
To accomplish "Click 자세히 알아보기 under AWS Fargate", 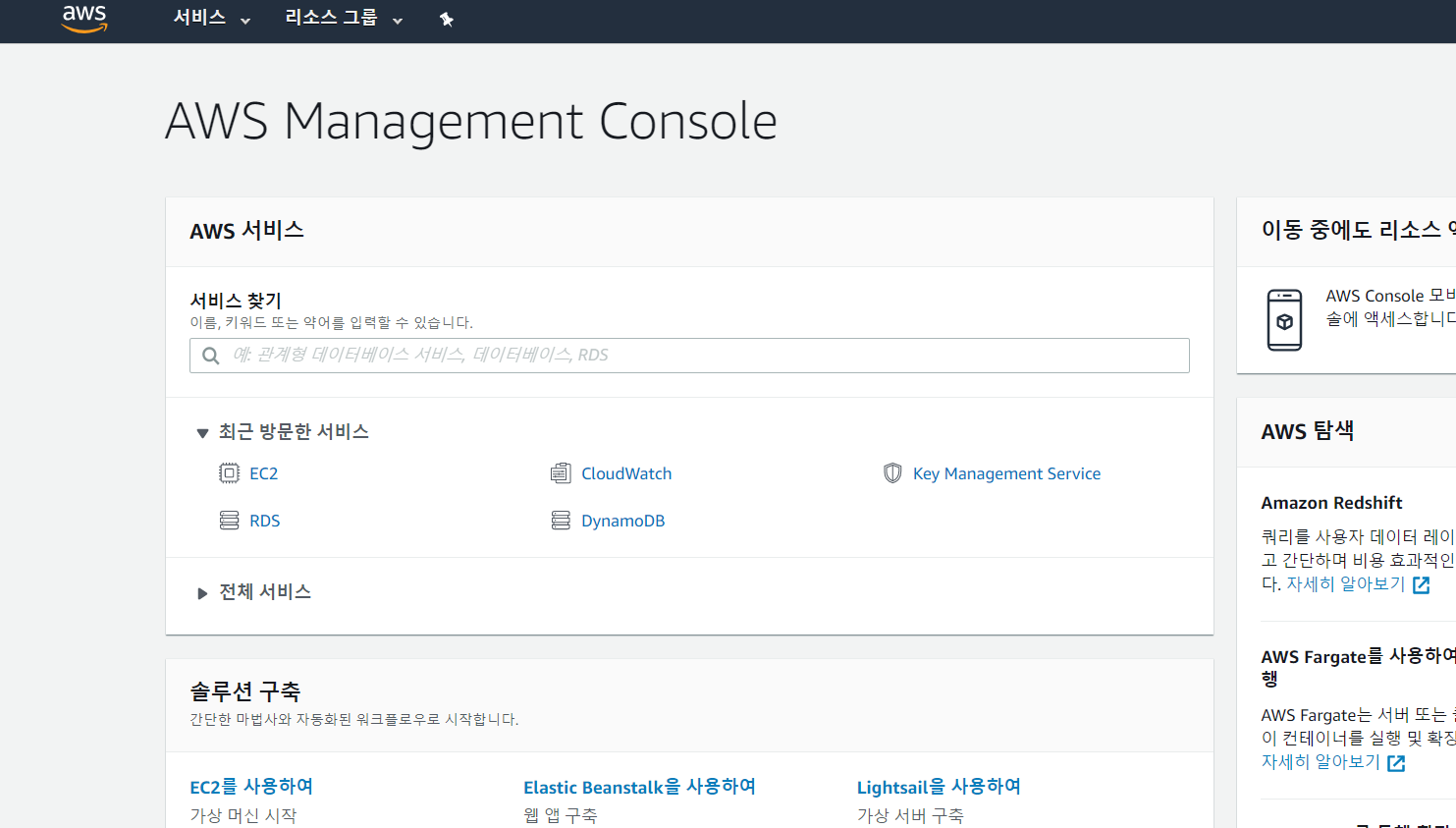I will tap(1321, 762).
